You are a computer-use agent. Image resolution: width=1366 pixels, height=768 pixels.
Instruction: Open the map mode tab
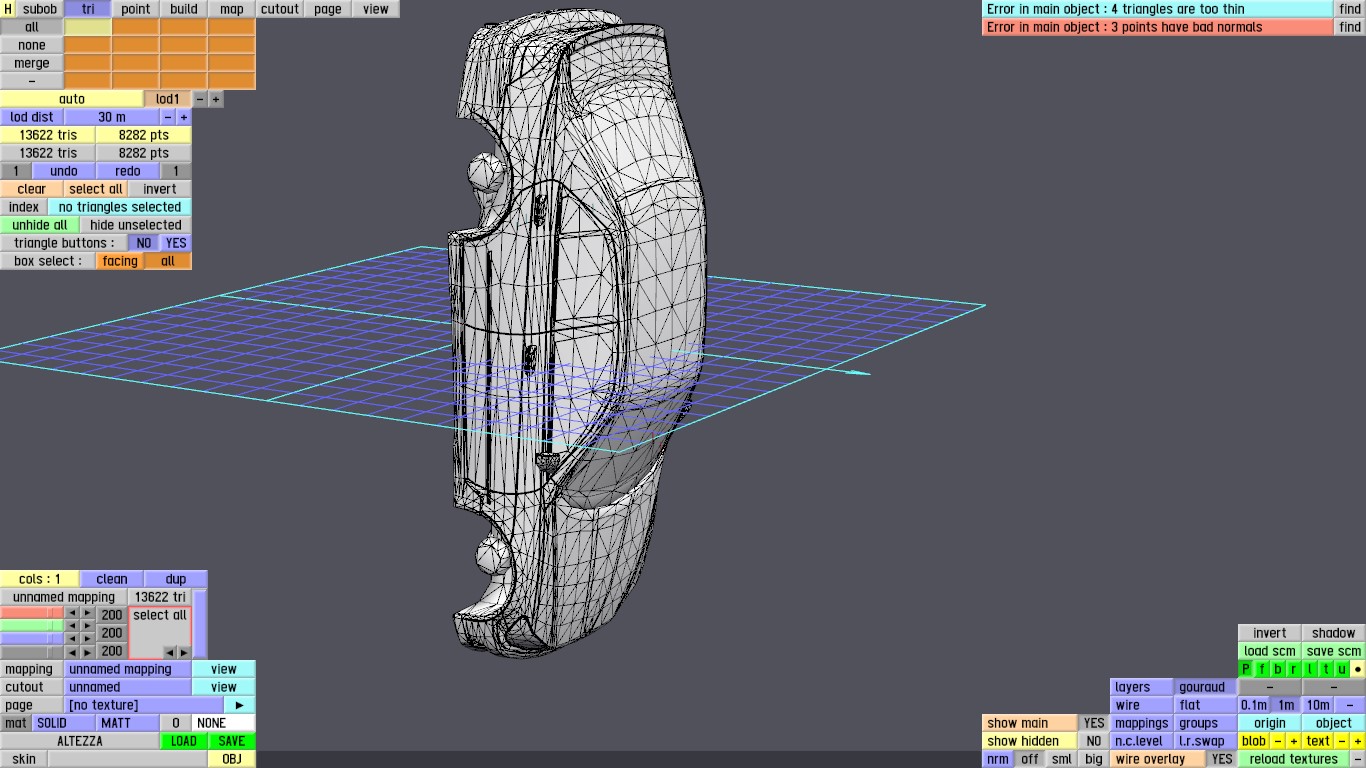[232, 9]
